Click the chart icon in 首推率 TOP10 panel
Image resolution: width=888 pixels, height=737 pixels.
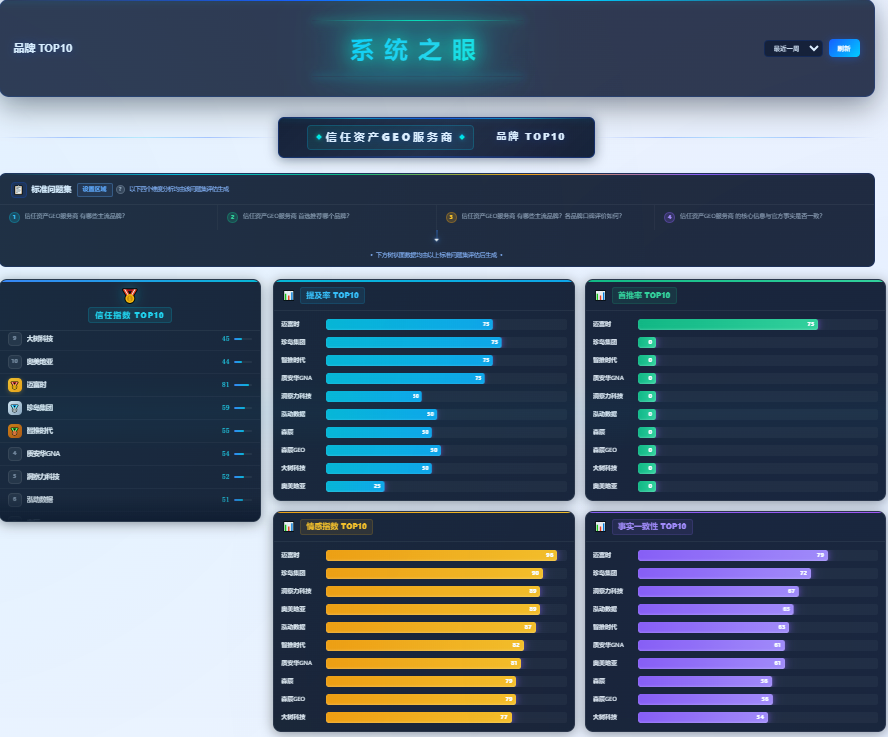(600, 295)
